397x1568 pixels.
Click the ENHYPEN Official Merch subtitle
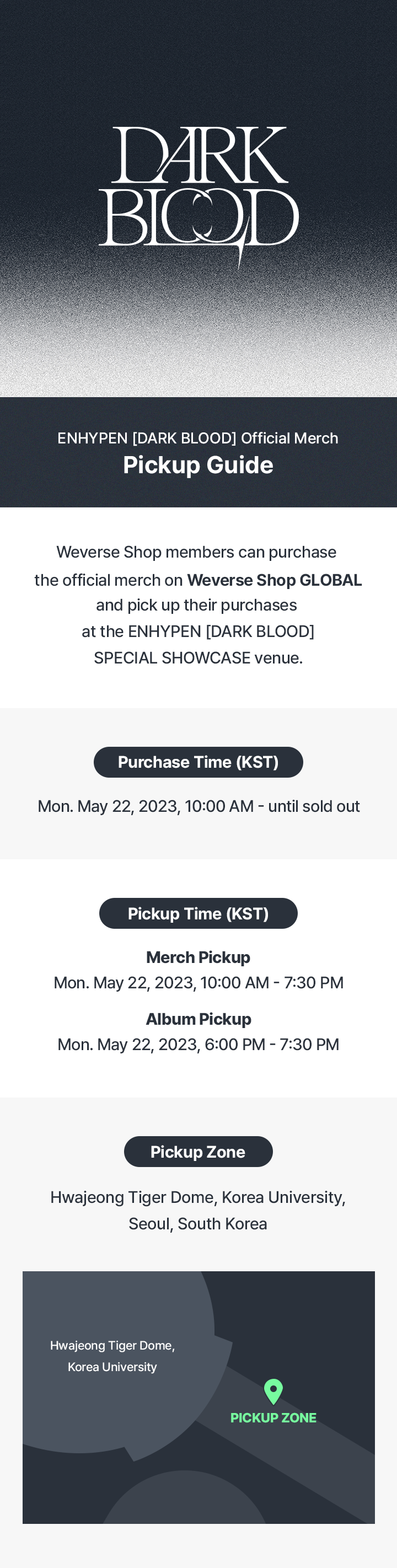[x=198, y=438]
